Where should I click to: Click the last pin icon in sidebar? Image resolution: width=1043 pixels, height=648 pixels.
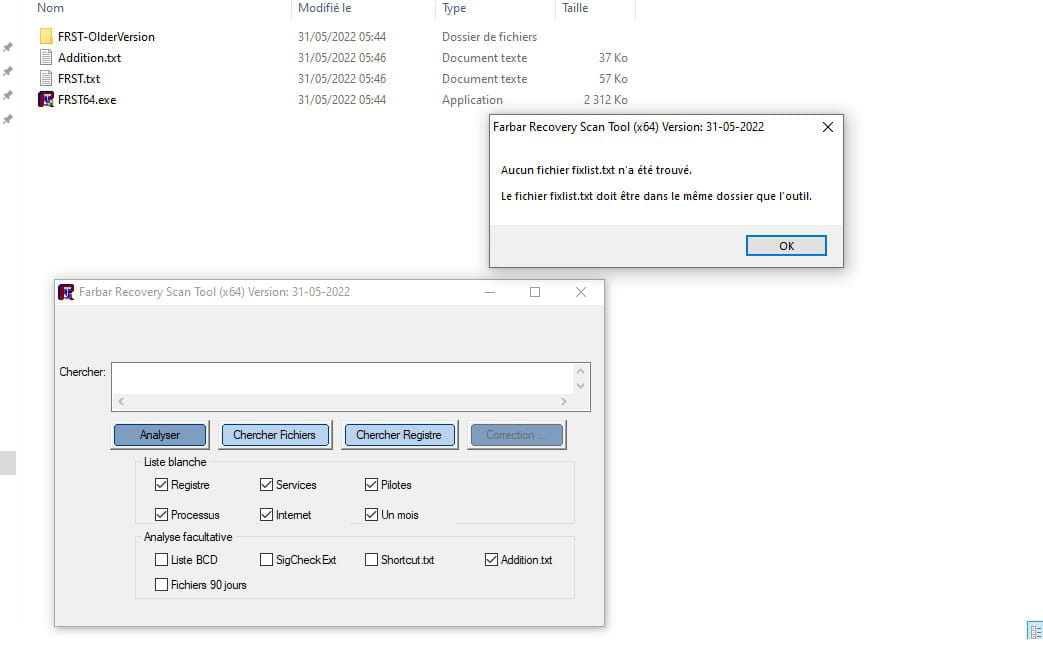[8, 119]
